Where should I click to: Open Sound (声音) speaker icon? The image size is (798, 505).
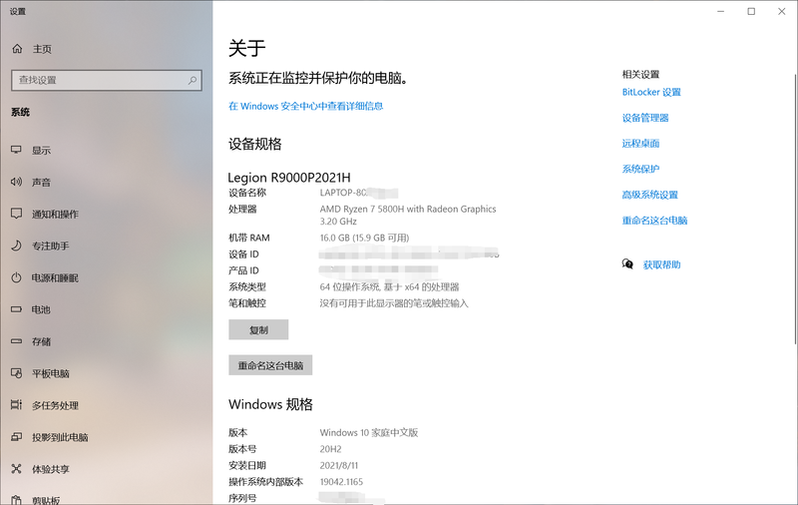pyautogui.click(x=16, y=182)
